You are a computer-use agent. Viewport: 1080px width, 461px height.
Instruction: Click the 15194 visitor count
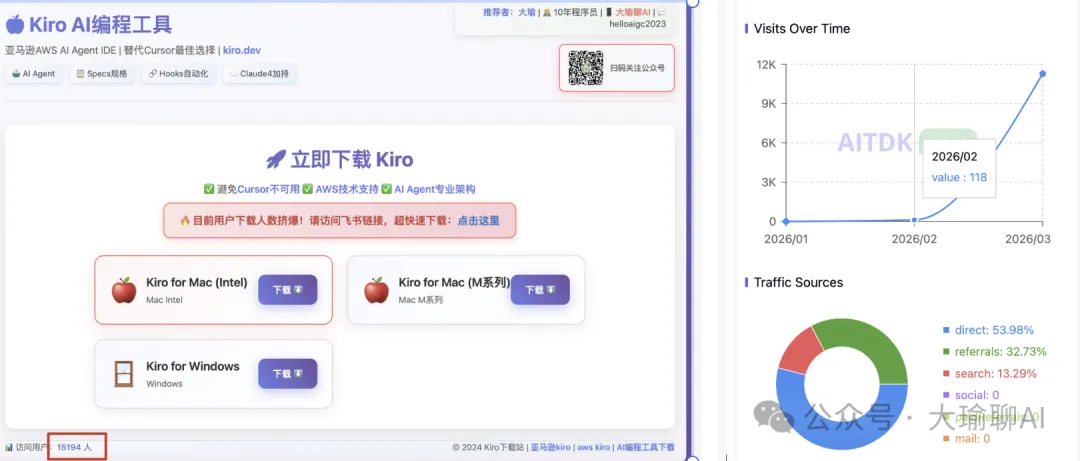click(69, 447)
